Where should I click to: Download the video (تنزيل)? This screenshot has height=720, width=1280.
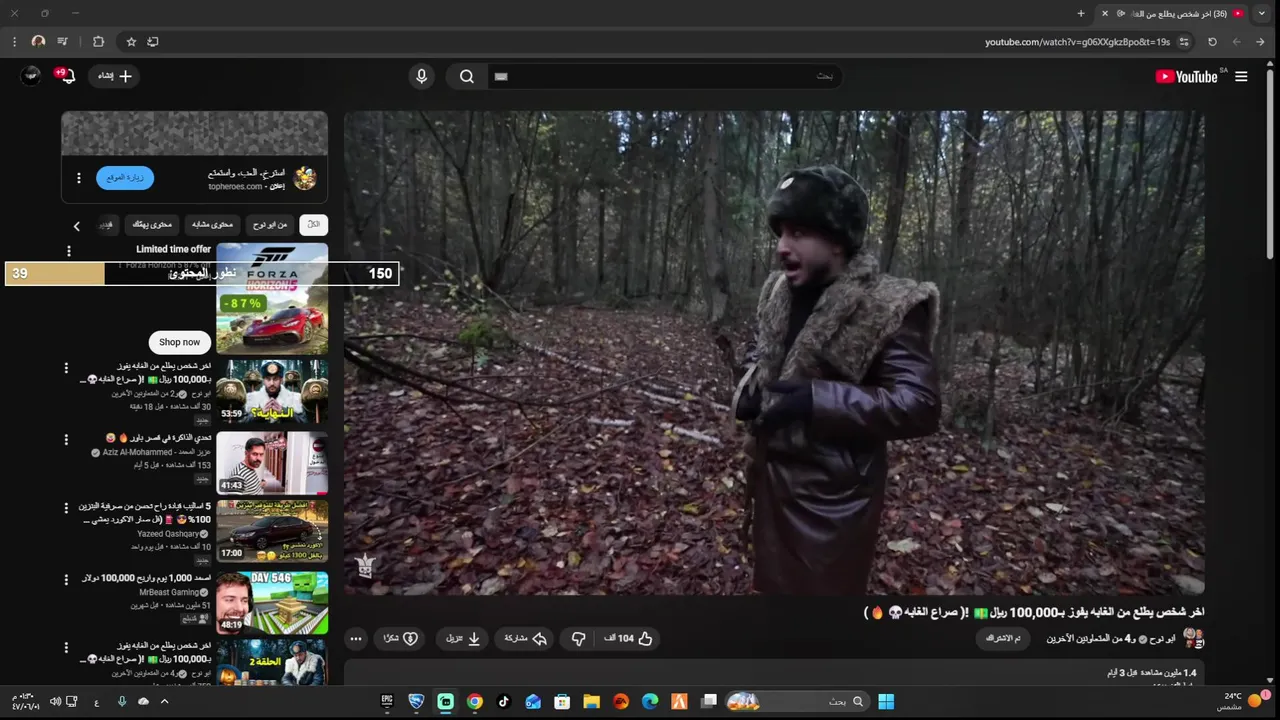463,638
